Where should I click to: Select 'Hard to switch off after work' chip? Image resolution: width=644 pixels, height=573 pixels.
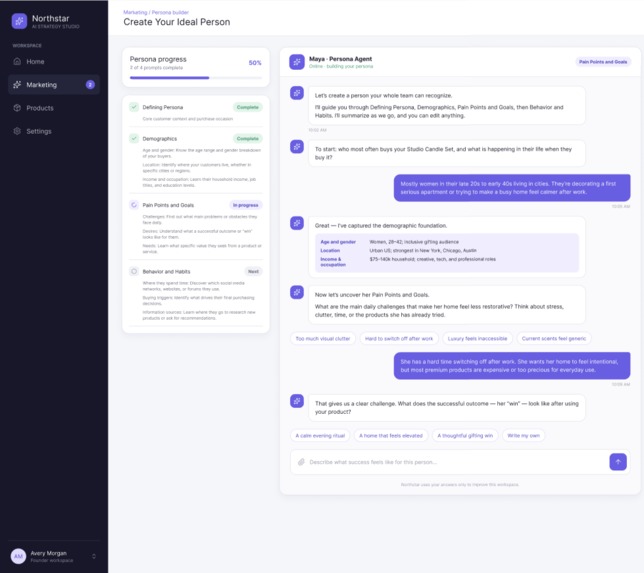[399, 338]
